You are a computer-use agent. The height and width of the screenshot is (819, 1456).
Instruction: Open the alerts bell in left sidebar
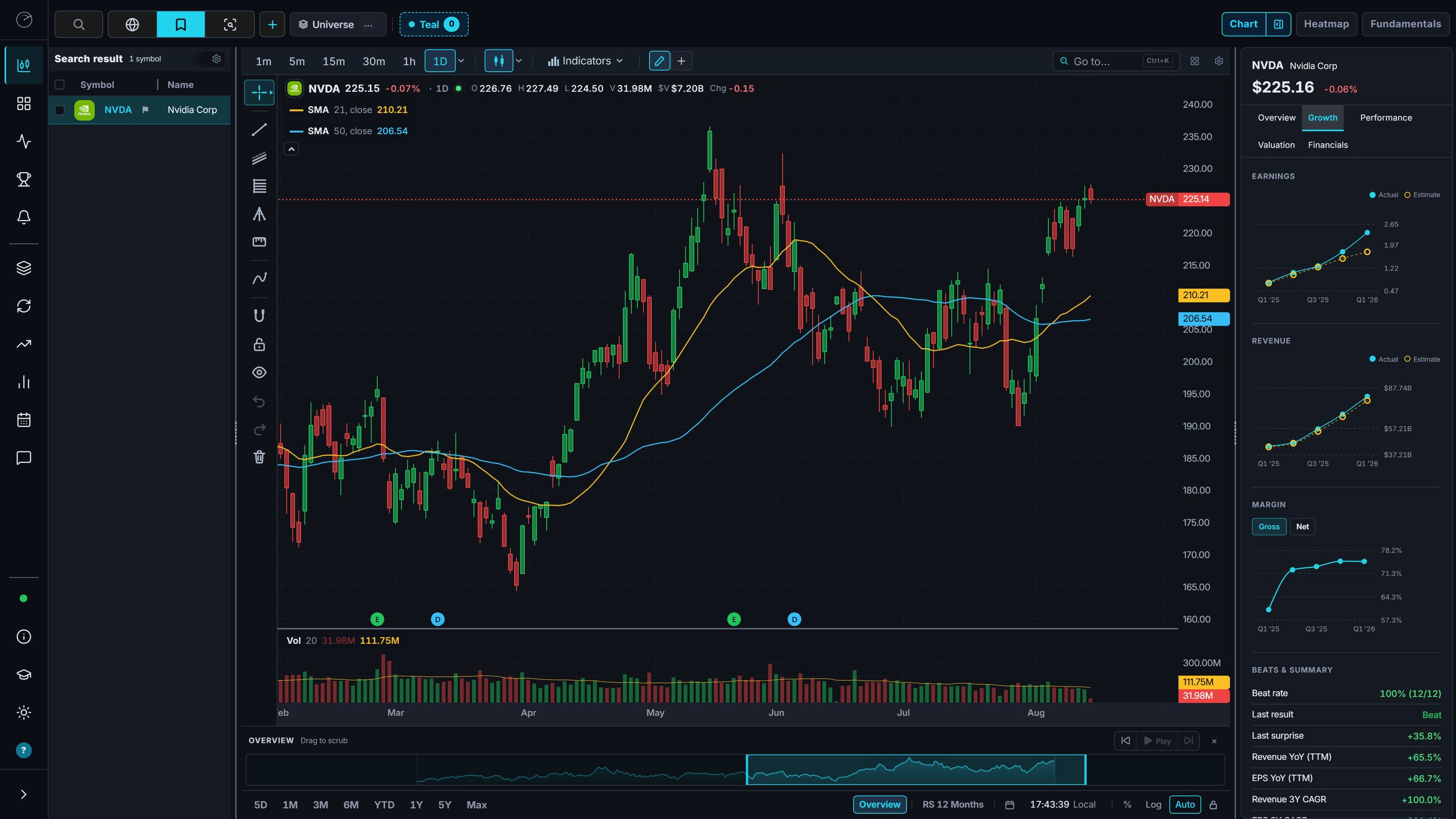click(24, 217)
